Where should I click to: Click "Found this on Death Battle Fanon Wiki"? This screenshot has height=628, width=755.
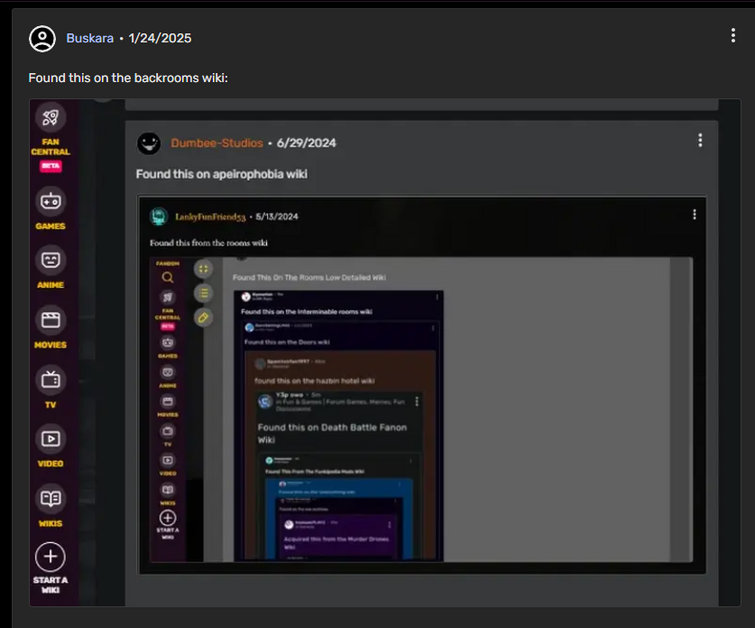pyautogui.click(x=332, y=433)
